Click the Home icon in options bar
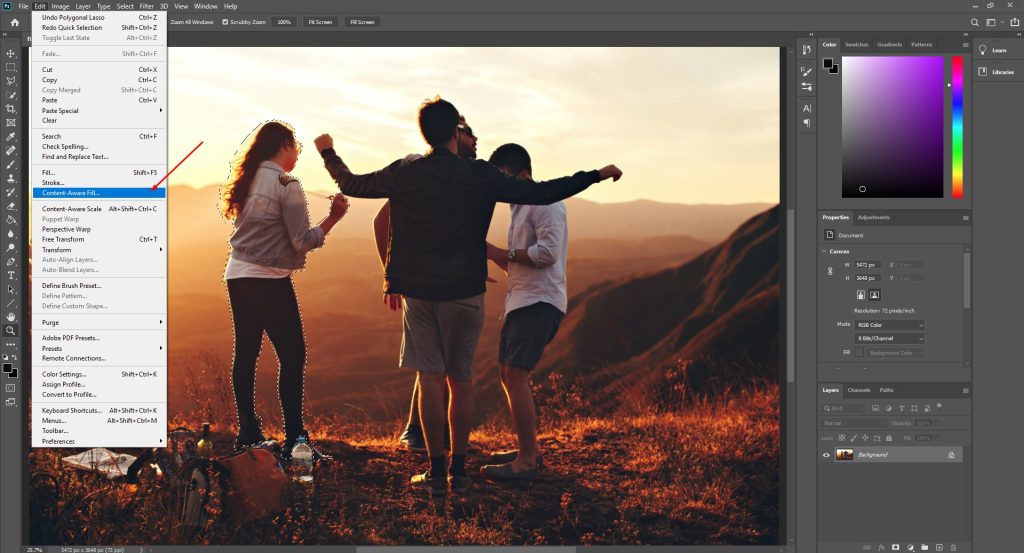The height and width of the screenshot is (553, 1024). pyautogui.click(x=14, y=22)
